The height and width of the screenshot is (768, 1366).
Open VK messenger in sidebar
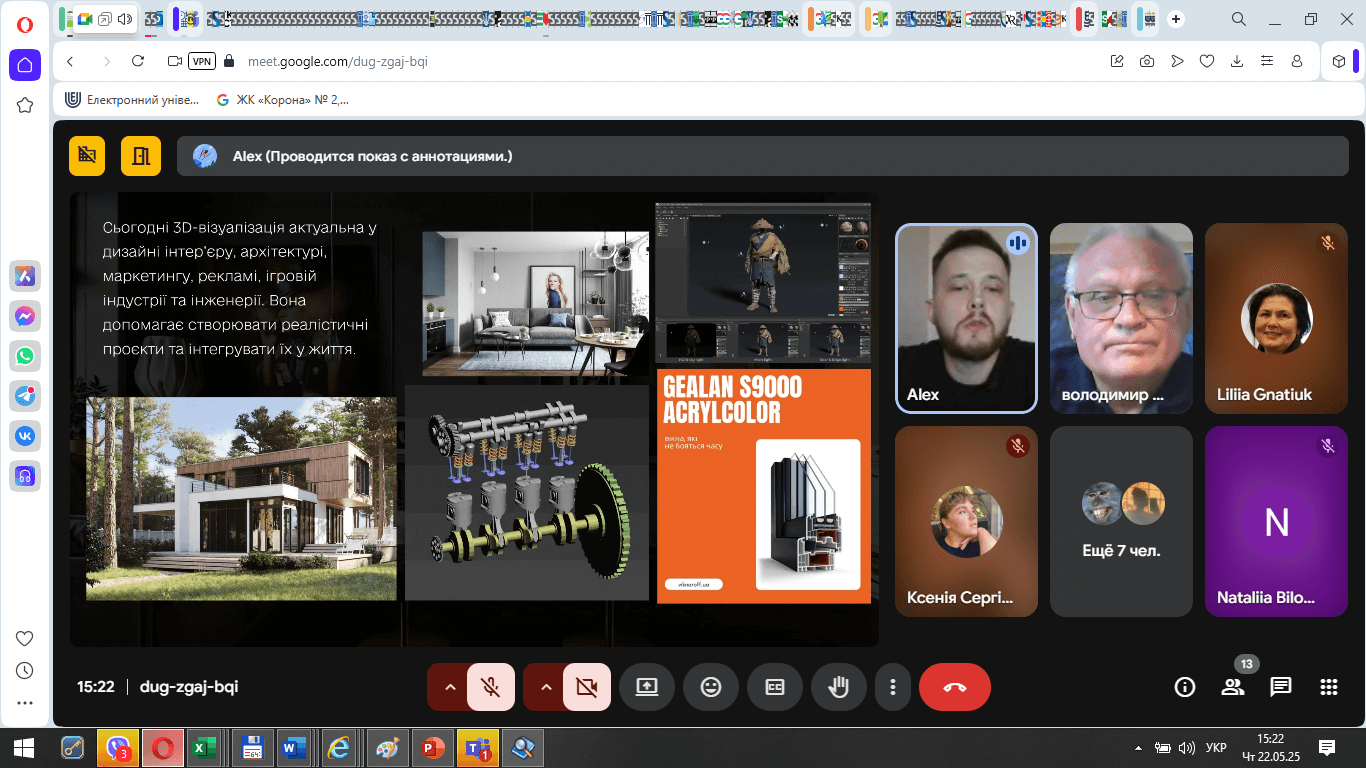(x=25, y=436)
